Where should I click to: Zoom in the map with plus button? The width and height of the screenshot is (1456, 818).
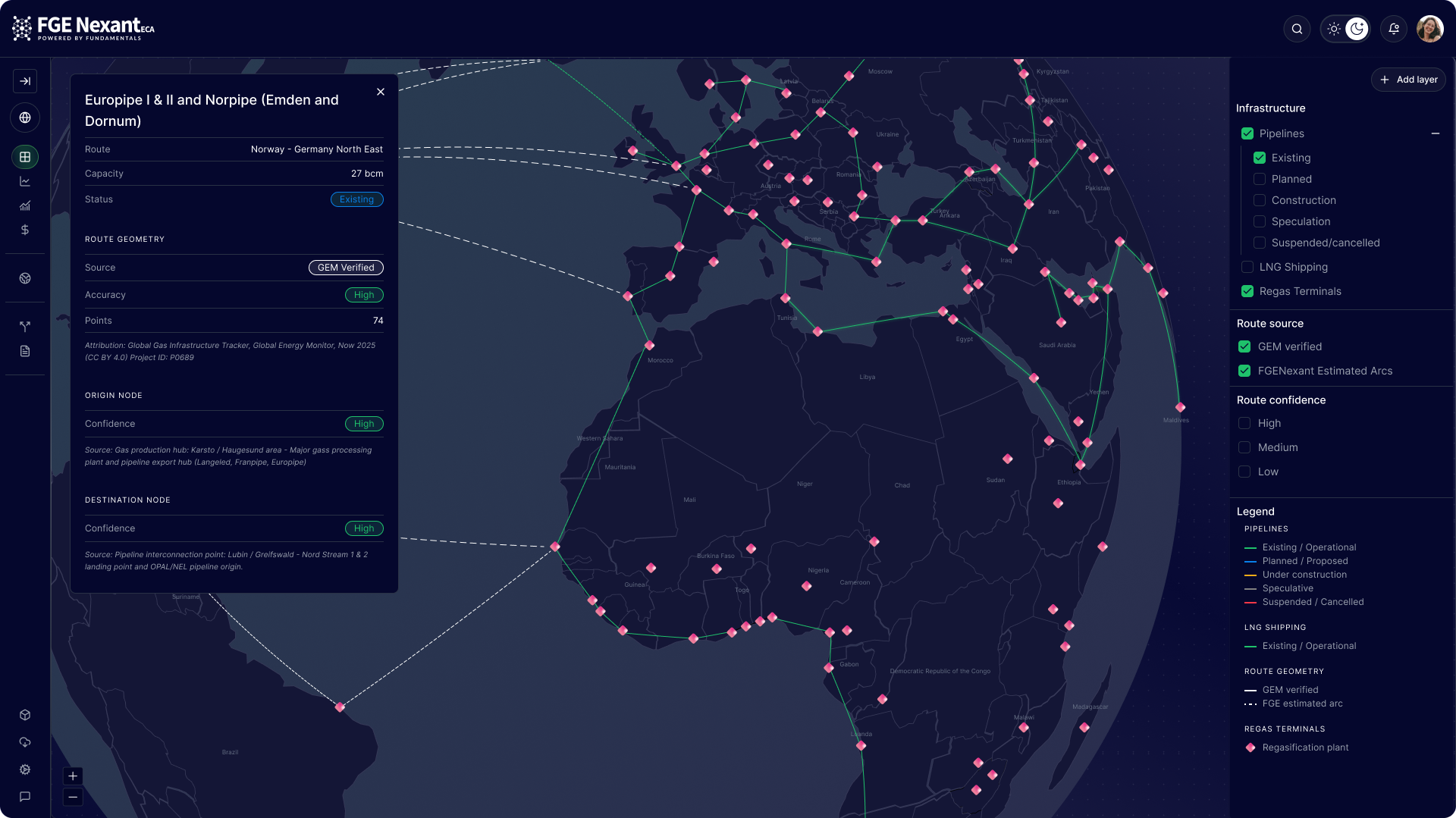point(73,776)
